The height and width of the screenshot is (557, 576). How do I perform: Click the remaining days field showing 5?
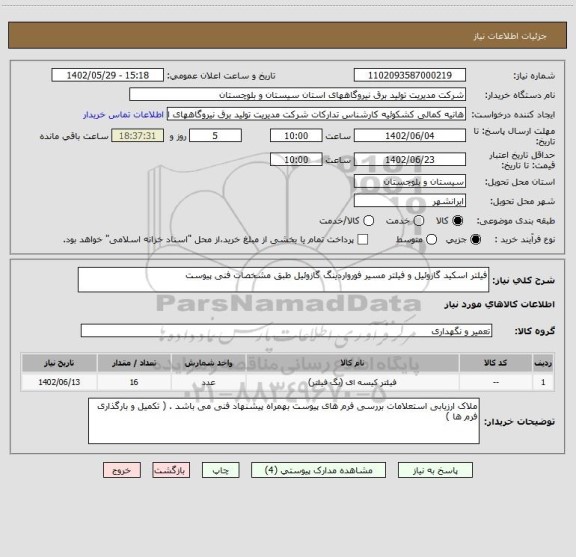pos(215,136)
